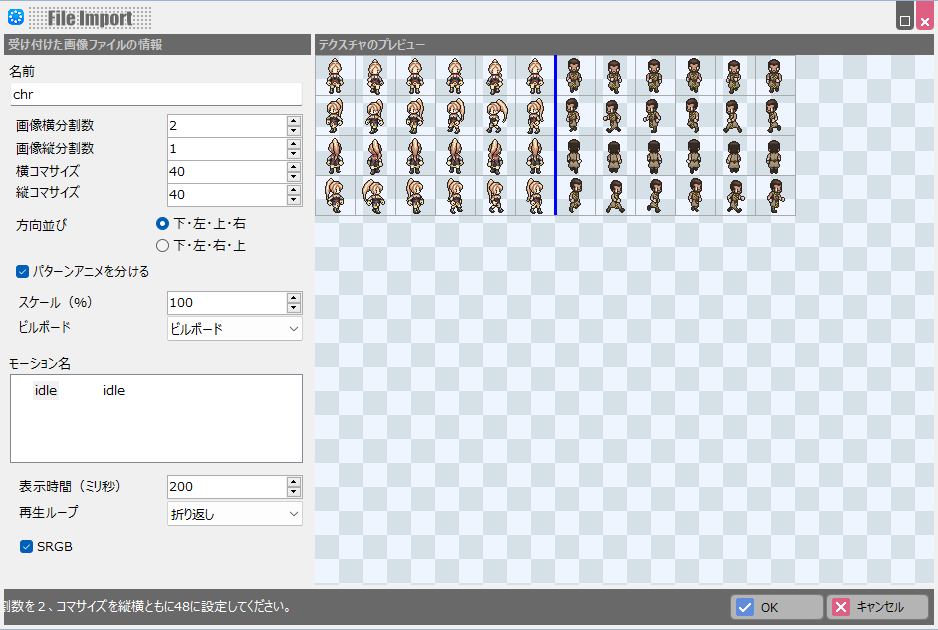
Task: Select the 下·左·右·上 direction order option
Action: tap(163, 245)
